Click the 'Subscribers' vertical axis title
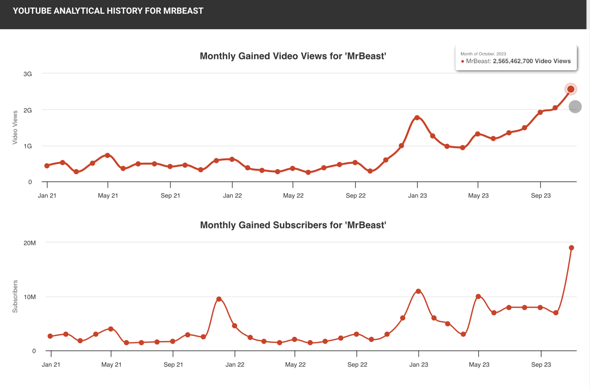Image resolution: width=590 pixels, height=390 pixels. 15,296
